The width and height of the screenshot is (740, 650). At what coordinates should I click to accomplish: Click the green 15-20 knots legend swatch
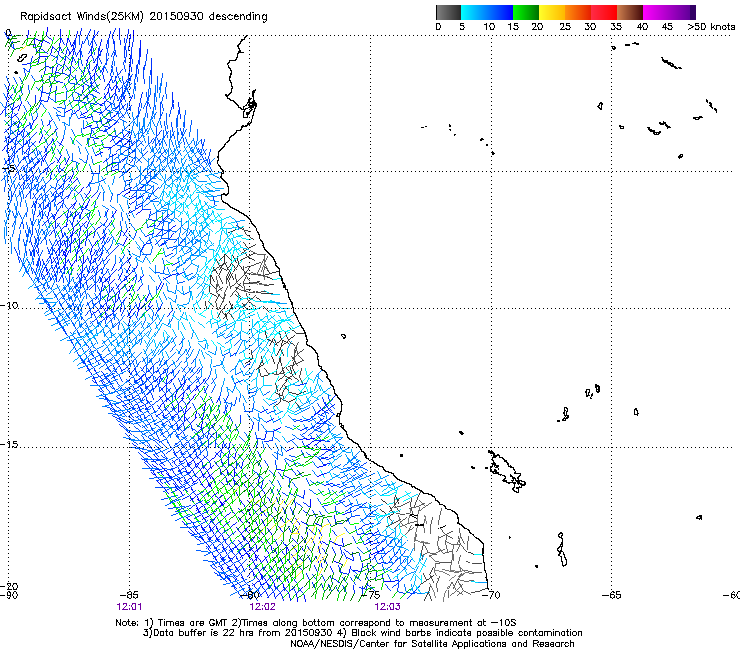coord(526,12)
